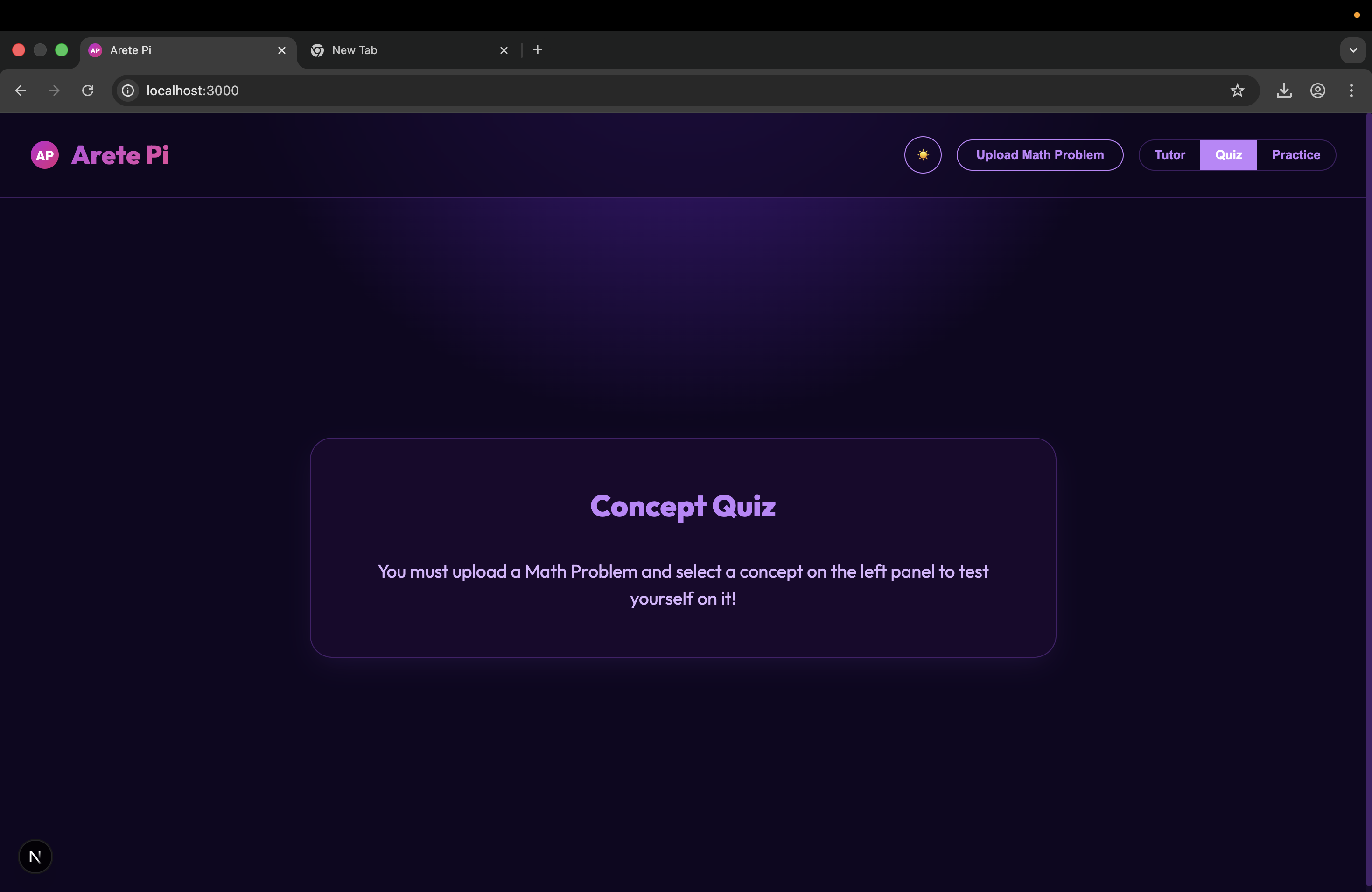Toggle the light/dark theme sun button
The image size is (1372, 892).
(x=922, y=155)
